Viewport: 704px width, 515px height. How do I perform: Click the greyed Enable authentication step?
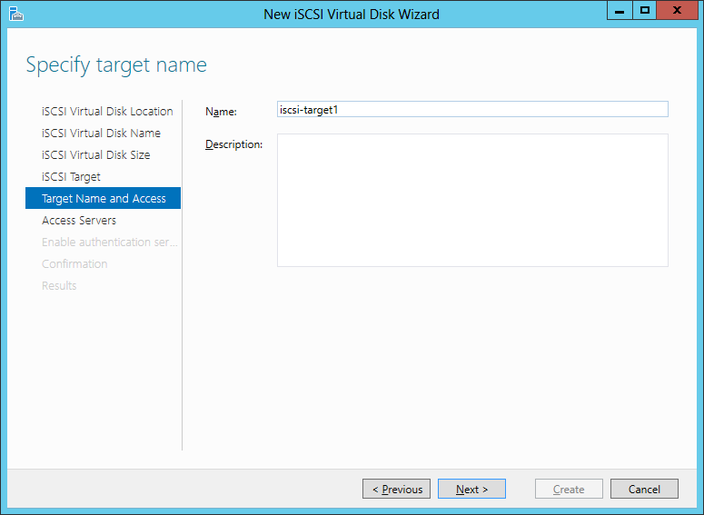[110, 242]
